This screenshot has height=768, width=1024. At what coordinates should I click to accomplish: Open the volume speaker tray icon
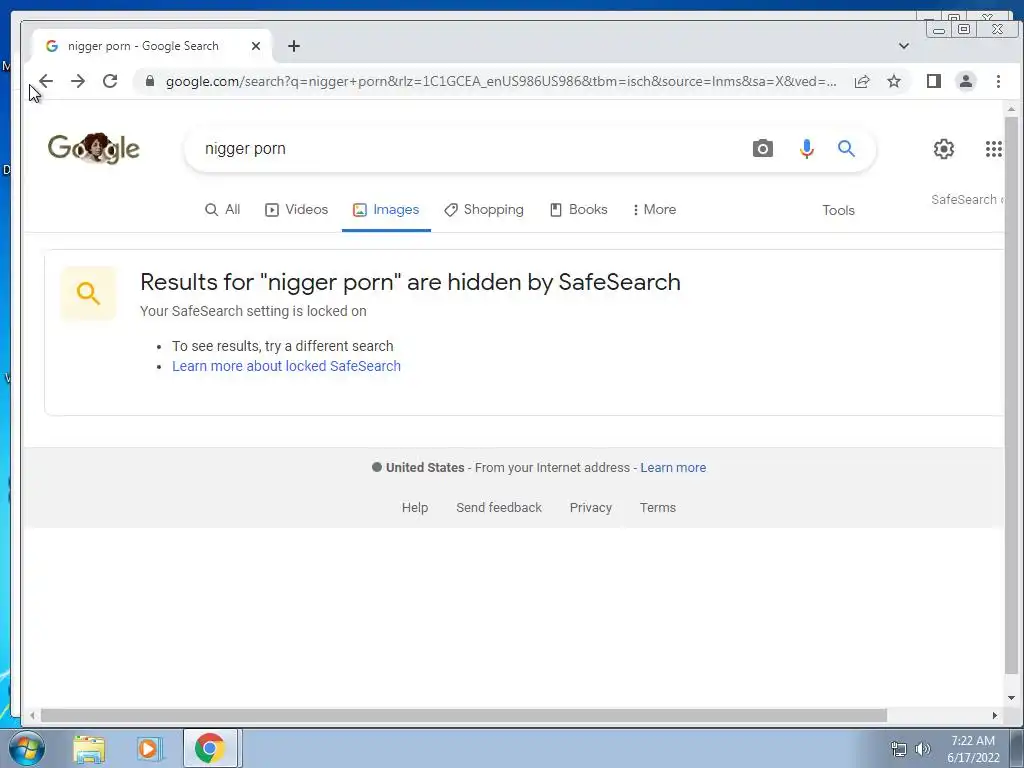pos(922,750)
